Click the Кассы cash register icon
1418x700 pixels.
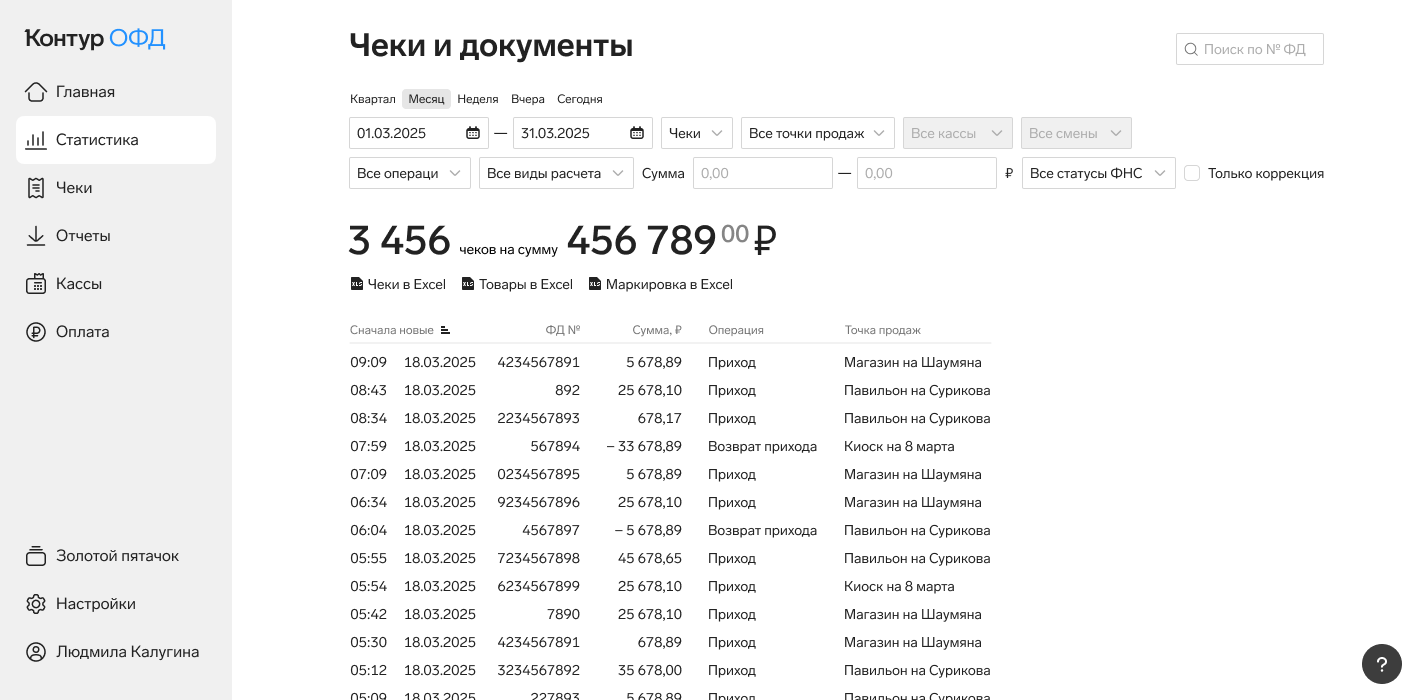(x=36, y=284)
